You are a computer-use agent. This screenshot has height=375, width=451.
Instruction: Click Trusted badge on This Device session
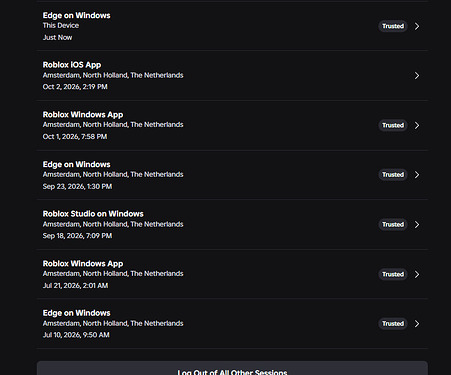(393, 26)
